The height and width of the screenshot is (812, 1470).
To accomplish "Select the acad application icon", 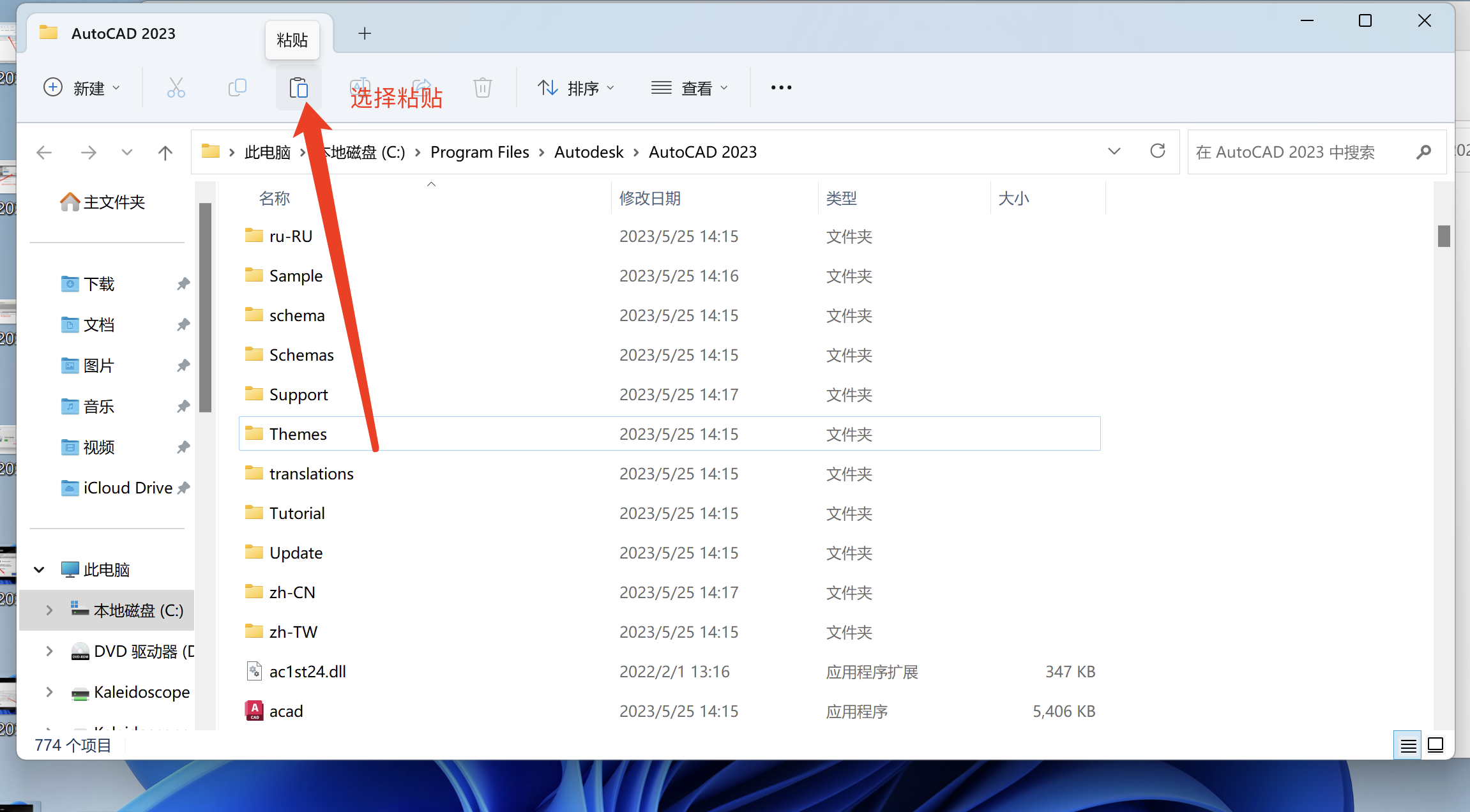I will [254, 710].
